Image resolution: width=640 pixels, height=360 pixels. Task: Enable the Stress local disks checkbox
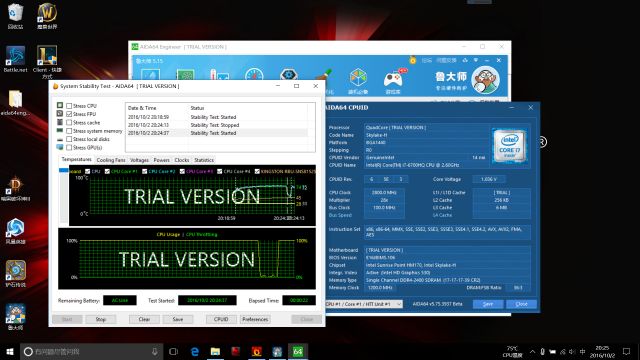[69, 139]
